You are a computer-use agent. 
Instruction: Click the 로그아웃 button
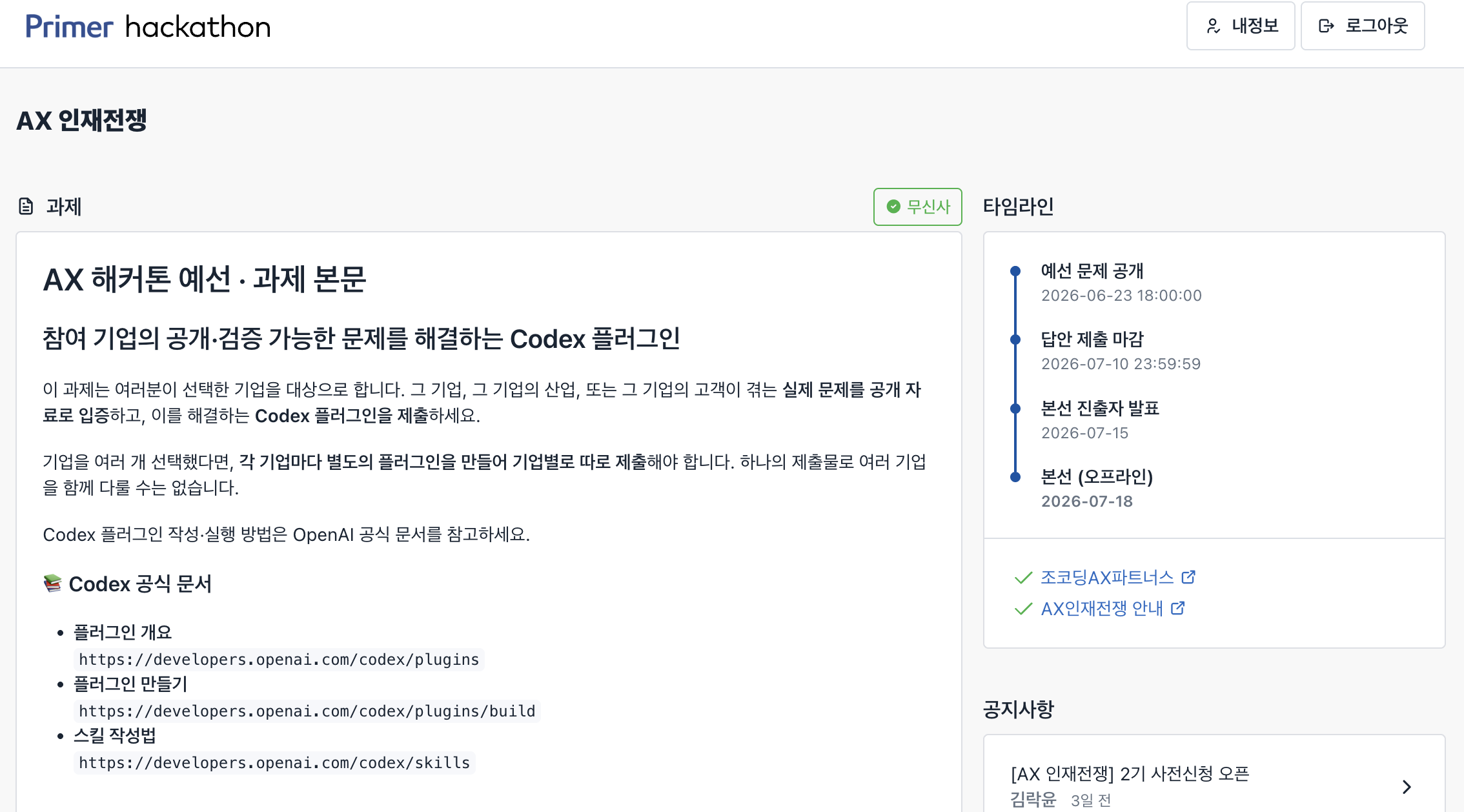coord(1363,26)
